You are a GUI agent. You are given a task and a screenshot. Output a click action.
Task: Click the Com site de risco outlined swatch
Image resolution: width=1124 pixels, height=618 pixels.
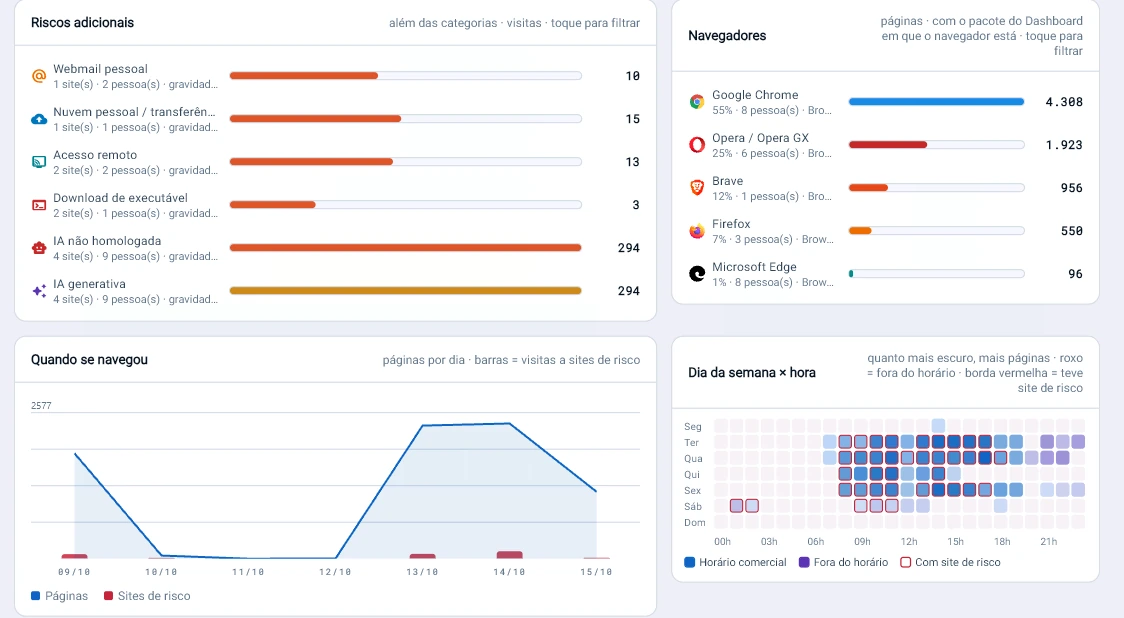tap(905, 562)
